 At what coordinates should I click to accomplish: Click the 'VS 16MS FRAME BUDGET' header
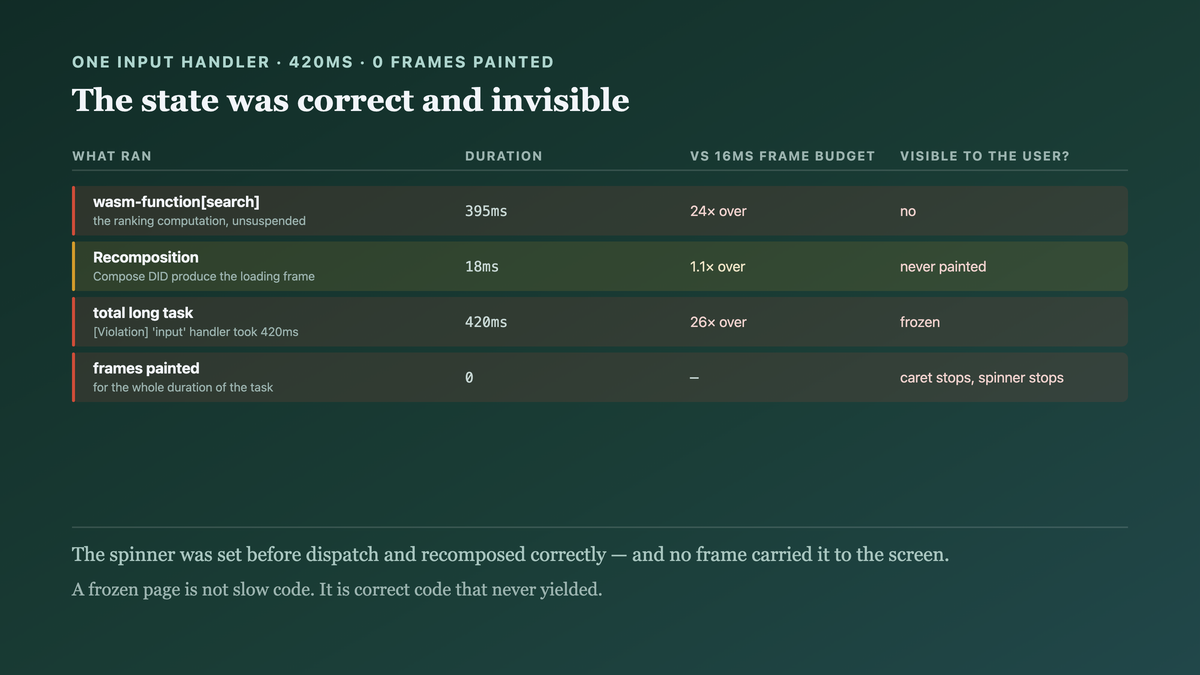coord(783,156)
